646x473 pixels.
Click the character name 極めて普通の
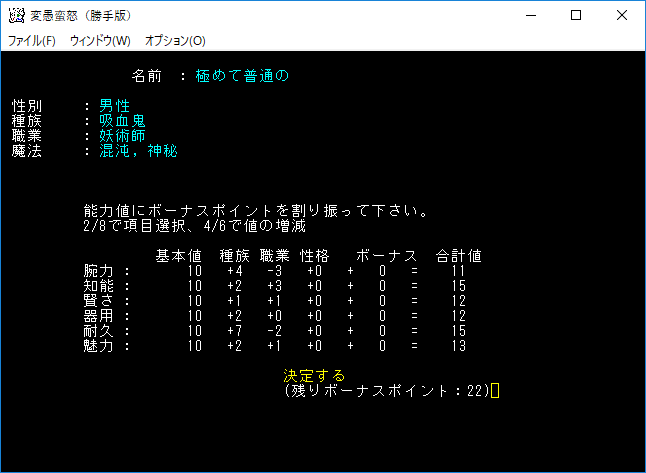point(242,76)
